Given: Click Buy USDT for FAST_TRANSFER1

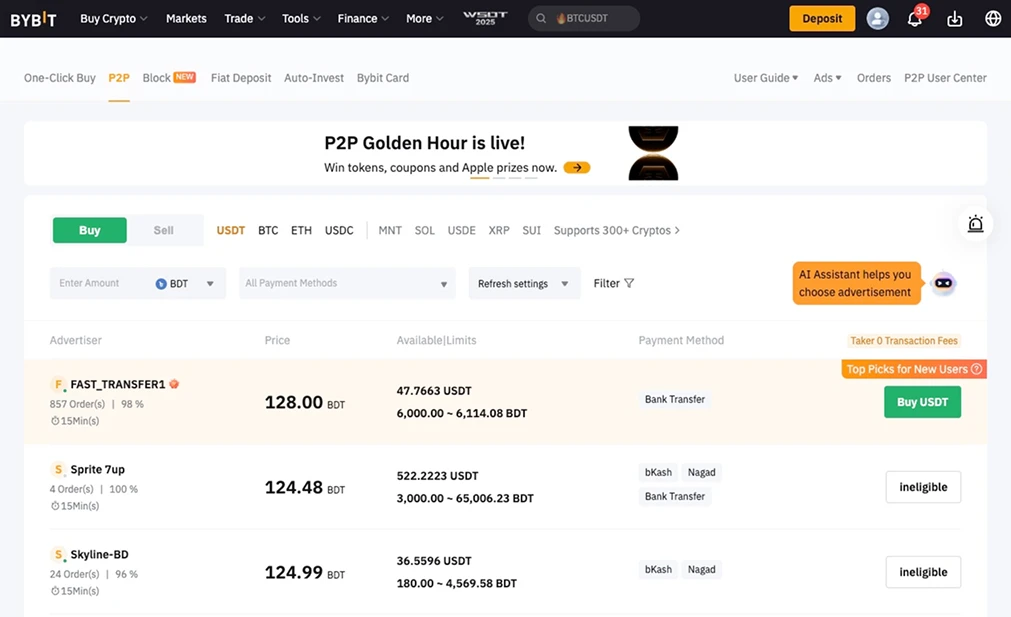Looking at the screenshot, I should (922, 402).
